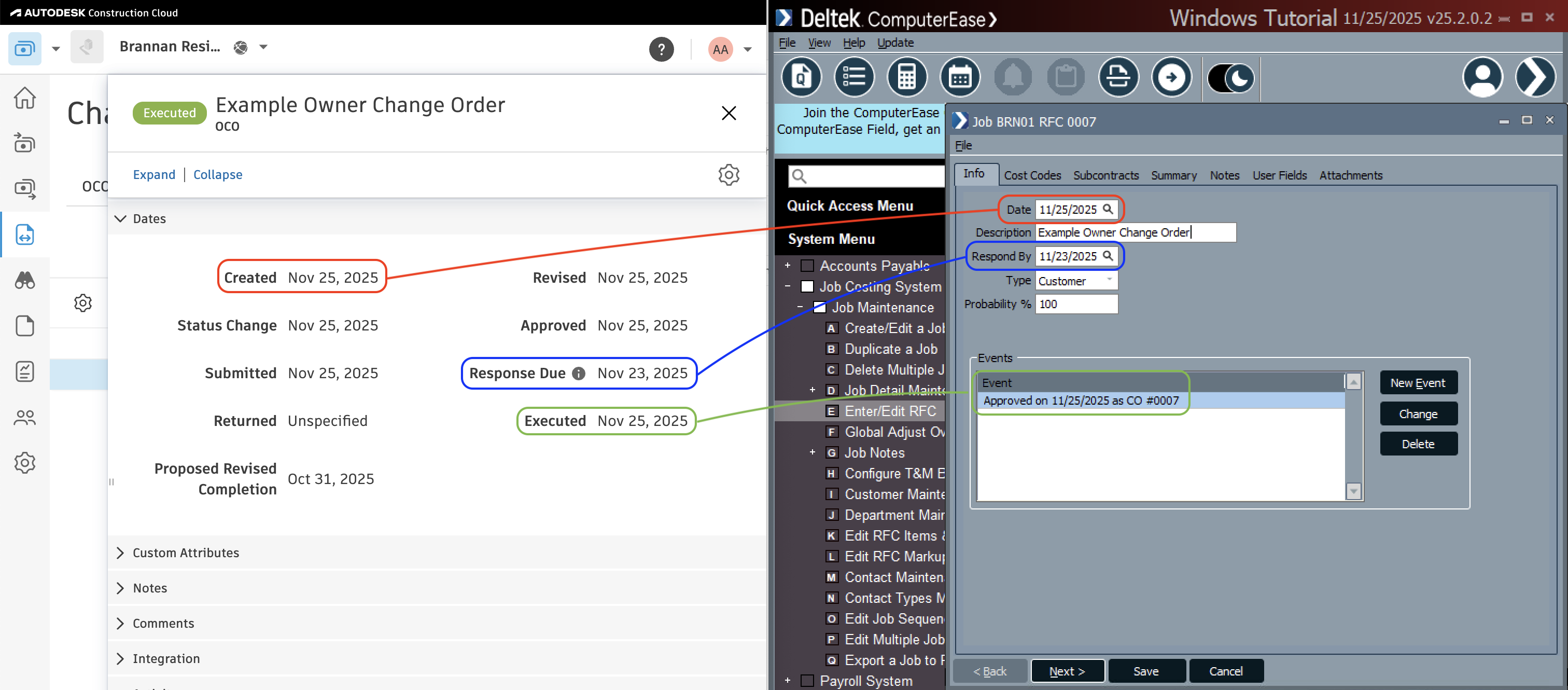The image size is (1568, 690).
Task: Switch to the Cost Codes tab
Action: (x=1032, y=175)
